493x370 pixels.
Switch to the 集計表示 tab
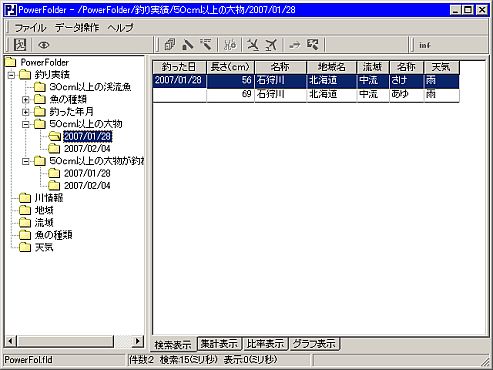coord(219,344)
